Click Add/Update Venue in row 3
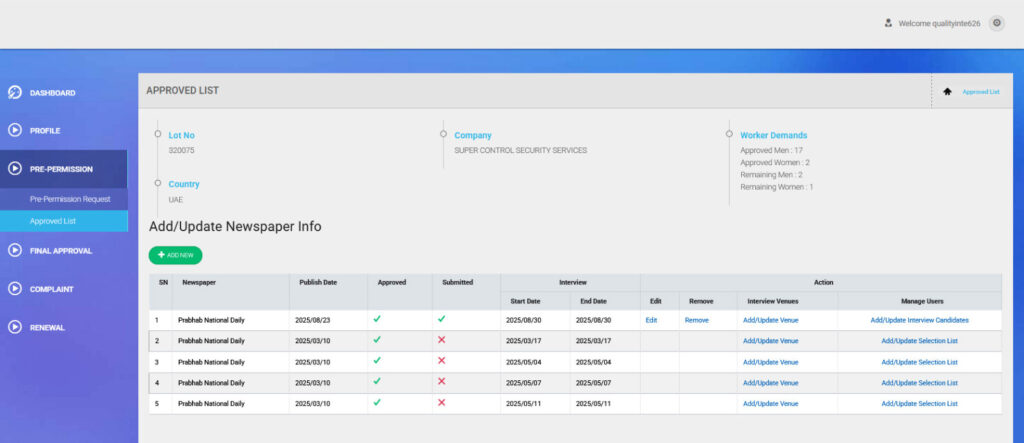The image size is (1024, 443). pyautogui.click(x=770, y=362)
